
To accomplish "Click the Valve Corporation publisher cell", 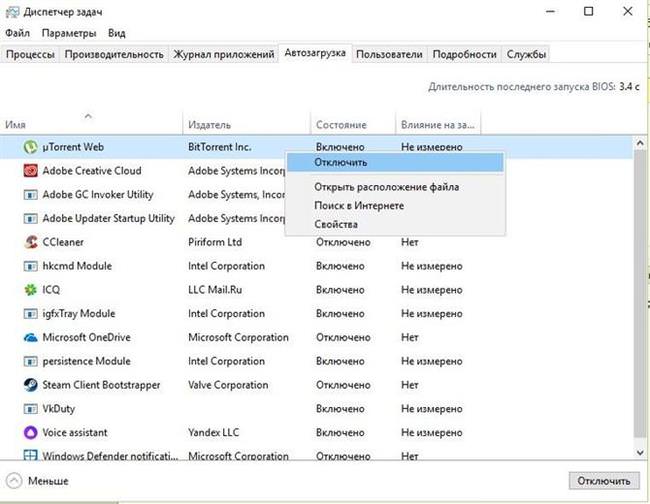I will pyautogui.click(x=228, y=385).
